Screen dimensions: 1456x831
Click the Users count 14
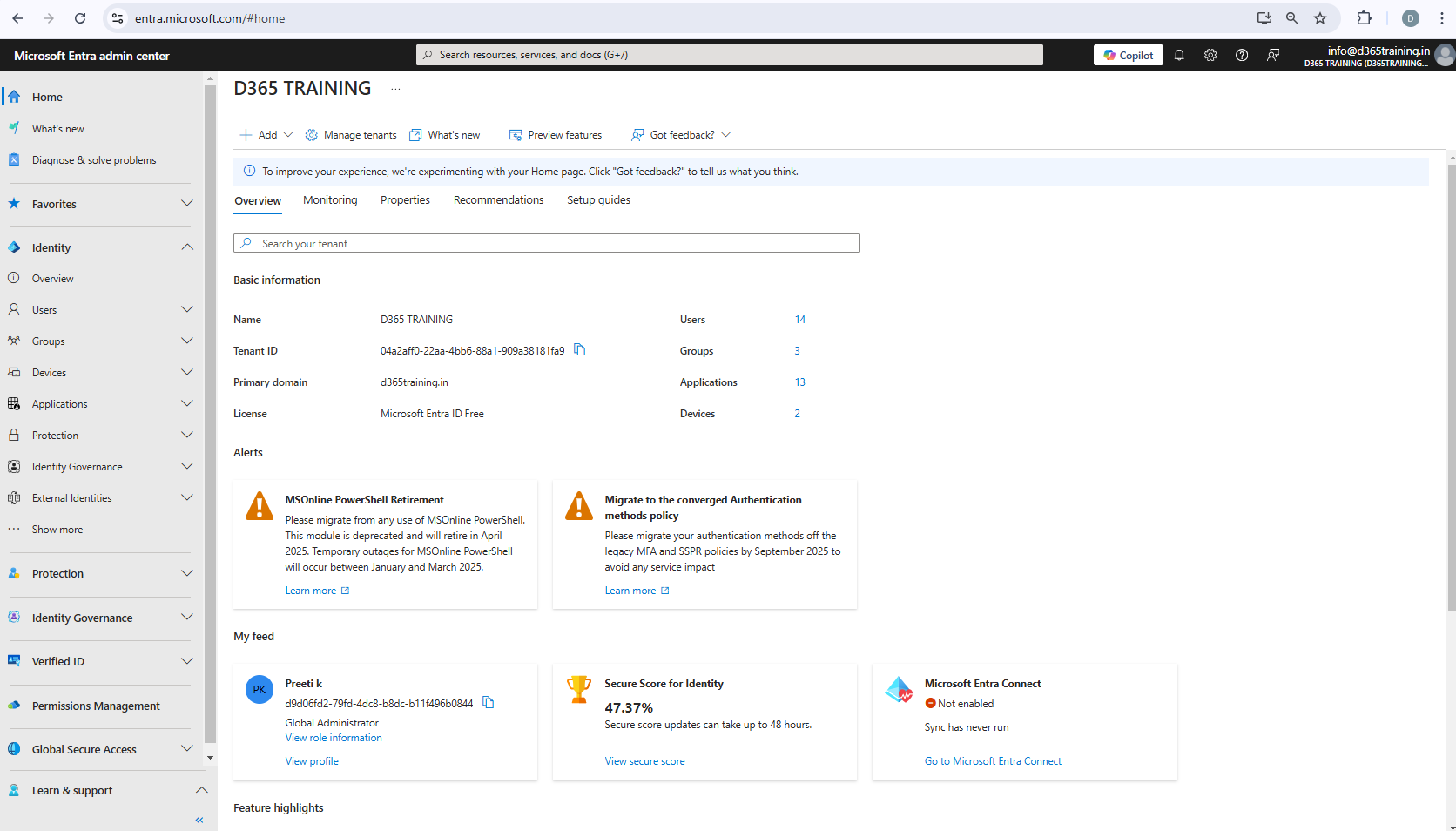[799, 320]
